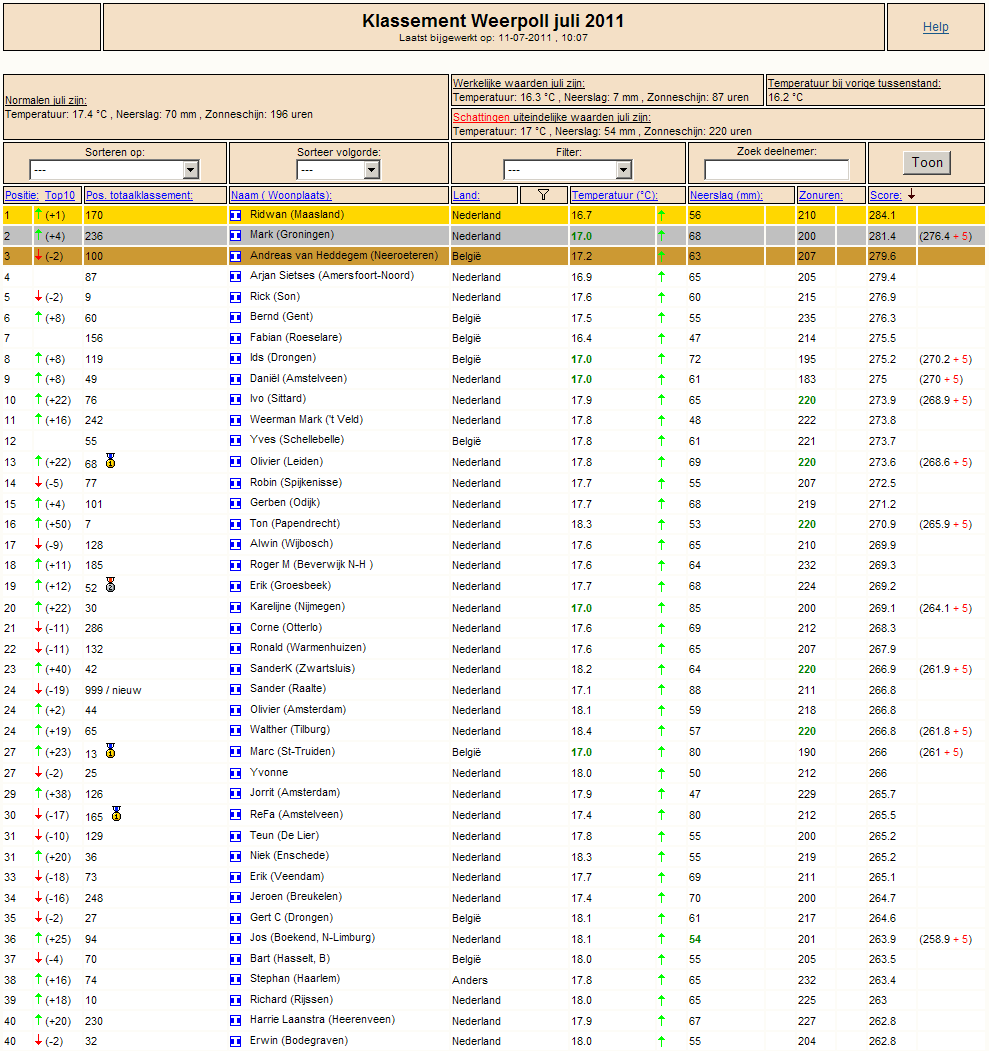Click the blue icon beside Stephan (Haarlem)
The image size is (989, 1051).
click(235, 980)
